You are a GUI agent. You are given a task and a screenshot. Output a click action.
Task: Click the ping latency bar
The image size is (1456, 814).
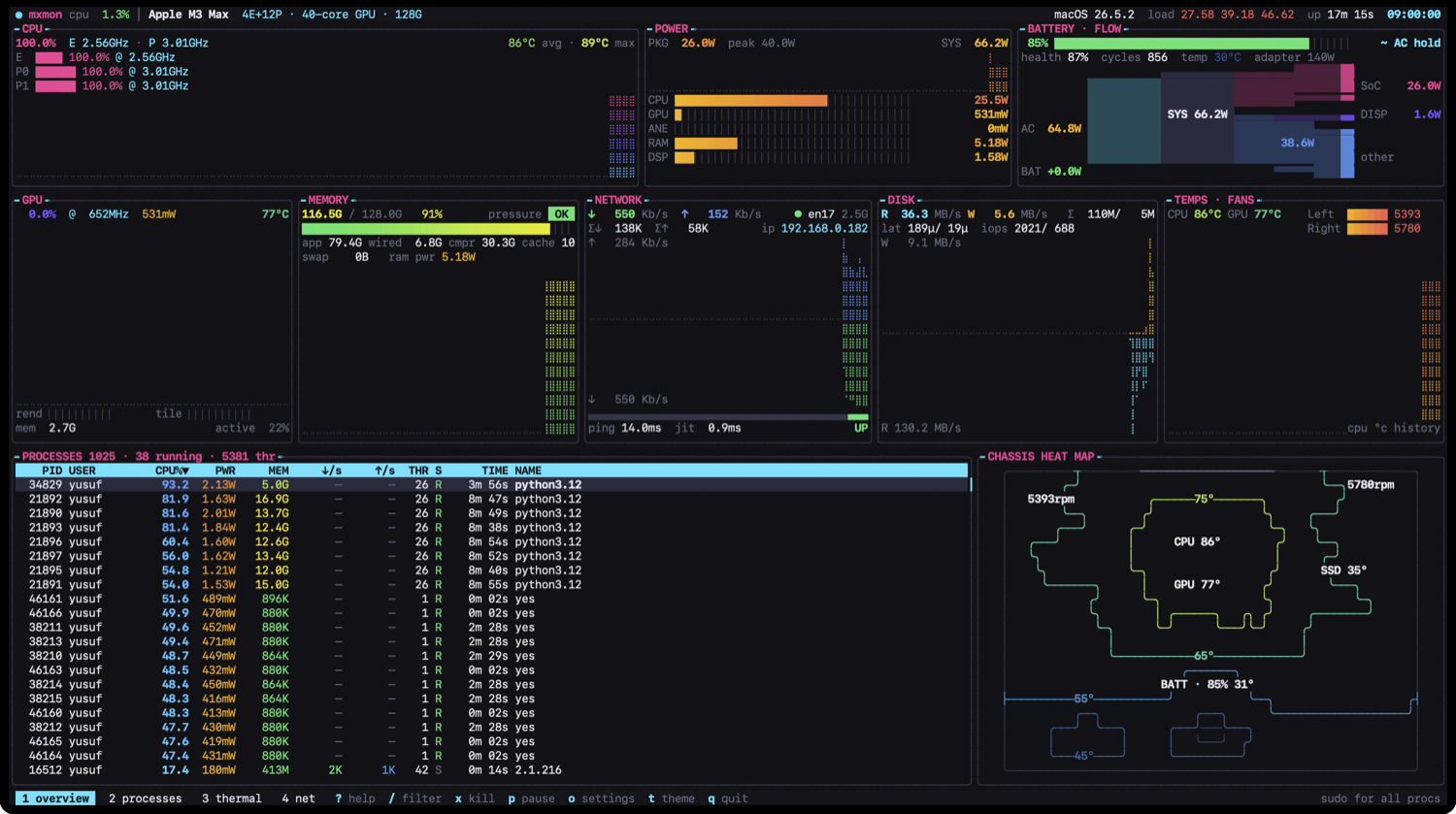(727, 417)
